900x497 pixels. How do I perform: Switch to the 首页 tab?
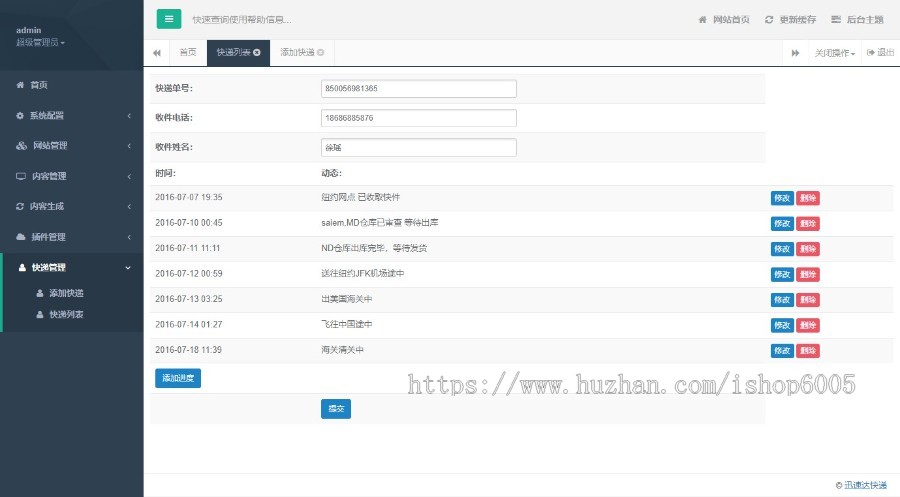[x=188, y=52]
